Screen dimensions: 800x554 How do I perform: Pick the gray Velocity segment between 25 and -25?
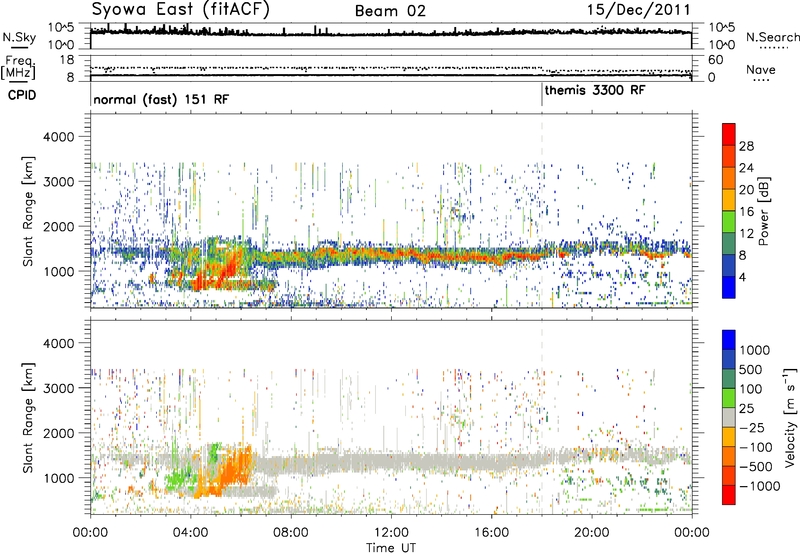tap(729, 417)
